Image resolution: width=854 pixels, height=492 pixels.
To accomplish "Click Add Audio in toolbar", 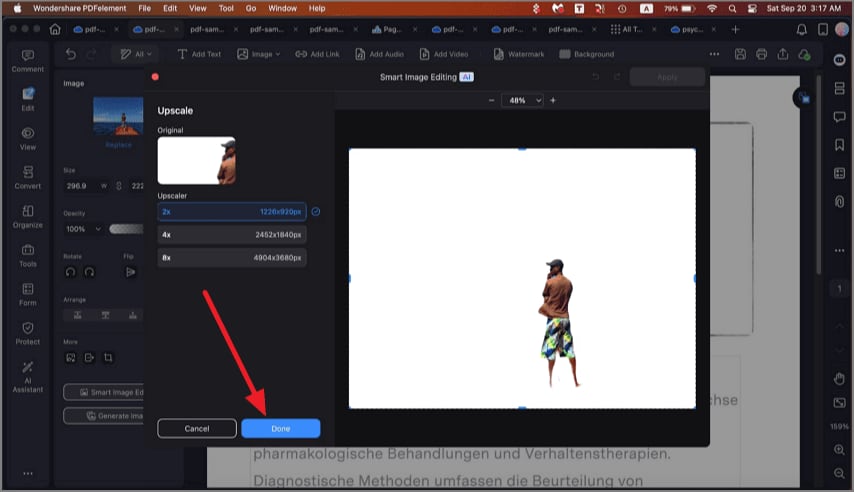I will coord(380,54).
